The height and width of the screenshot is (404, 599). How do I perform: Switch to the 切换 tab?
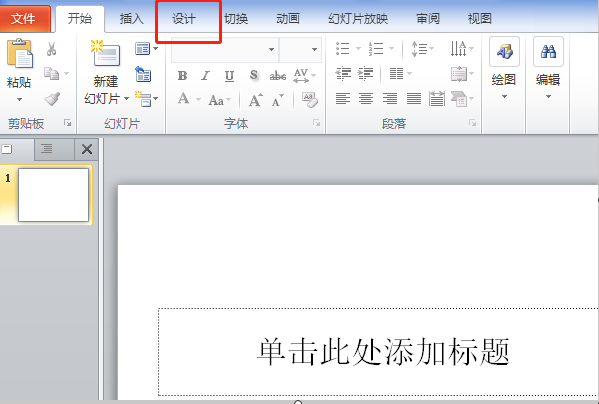tap(236, 18)
